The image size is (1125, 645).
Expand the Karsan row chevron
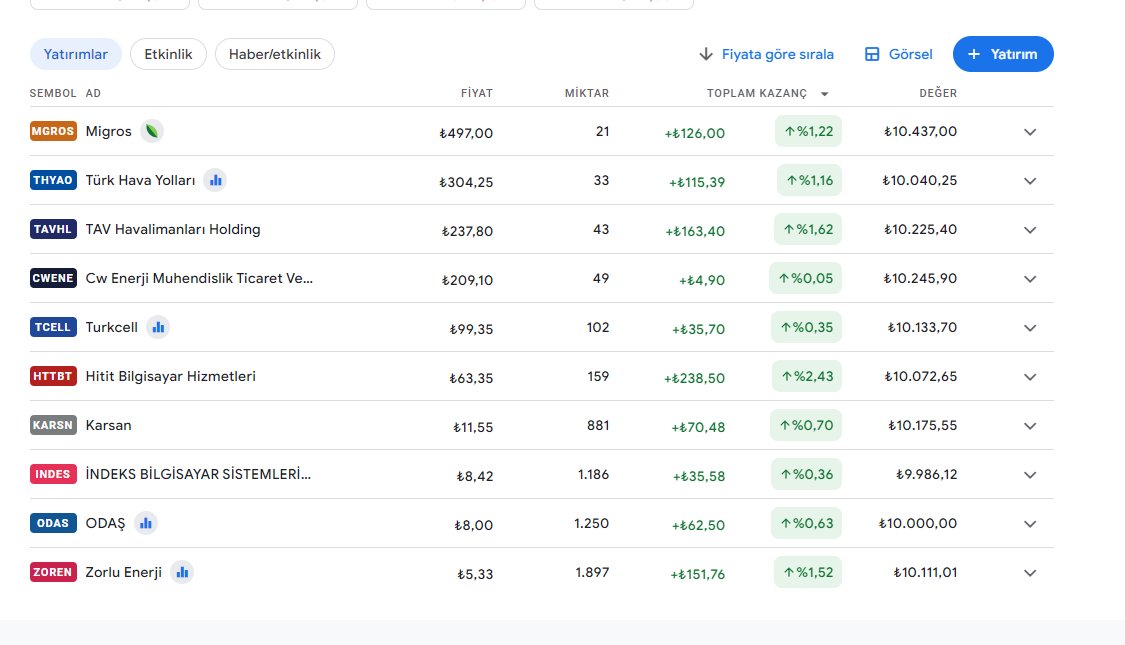click(x=1030, y=426)
